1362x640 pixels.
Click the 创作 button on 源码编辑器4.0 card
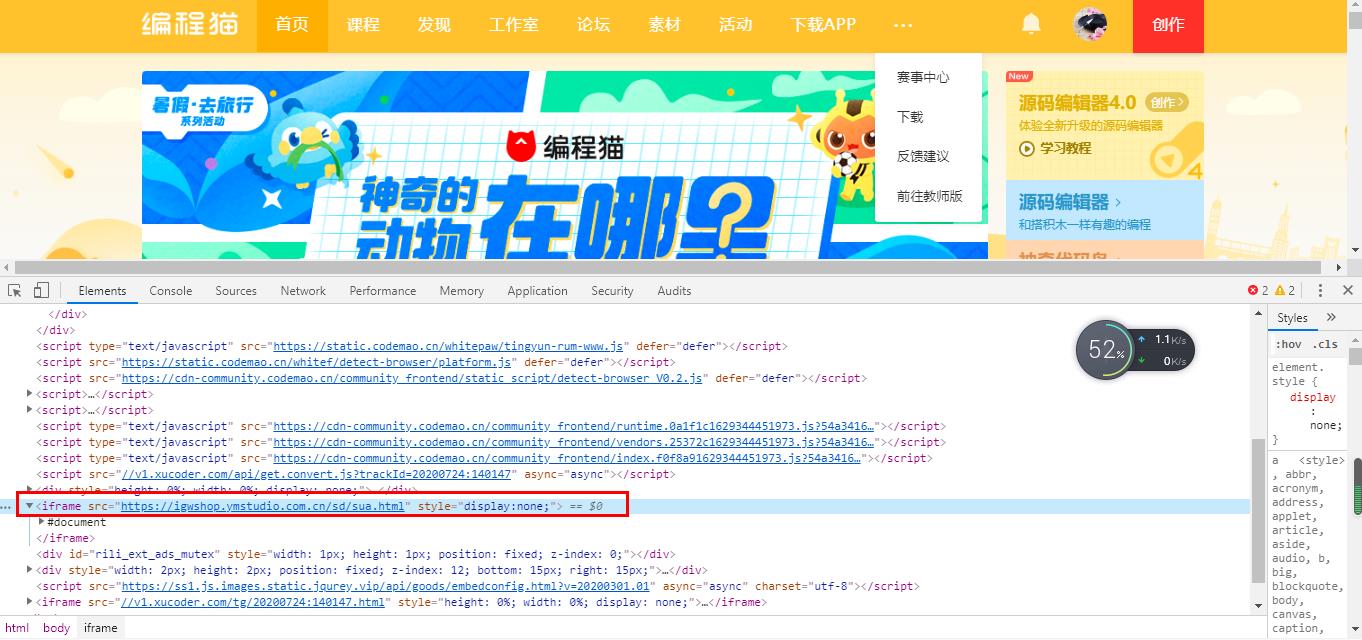click(x=1167, y=102)
